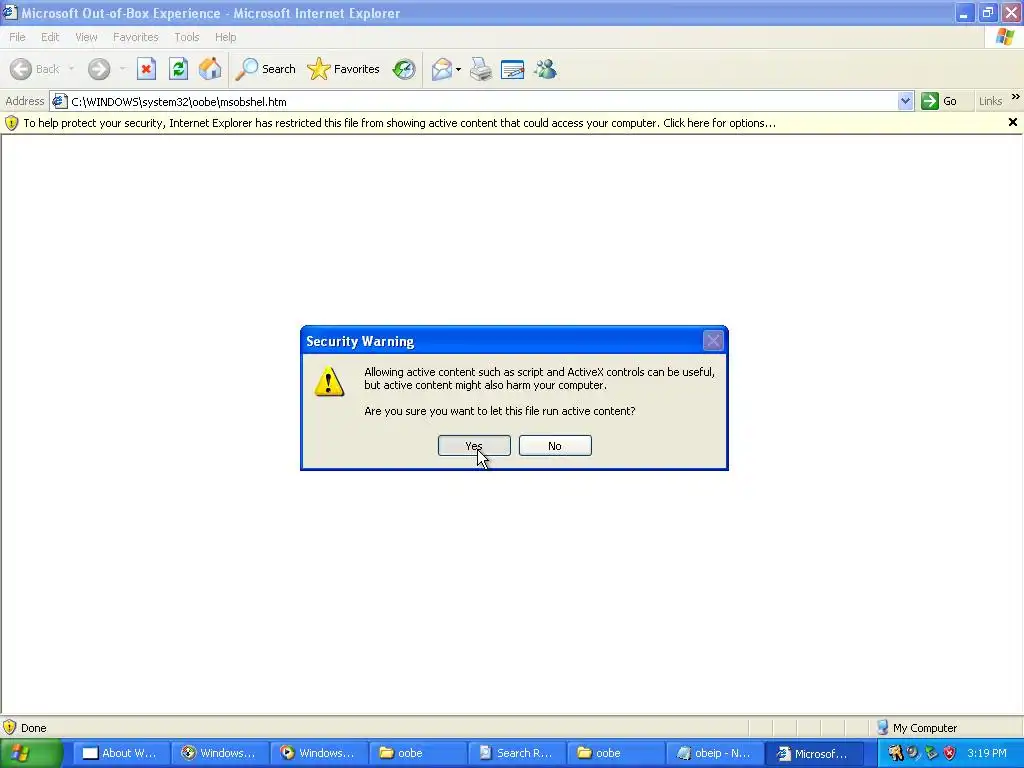This screenshot has width=1024, height=768.
Task: Click the IE title bar icon
Action: 9,12
